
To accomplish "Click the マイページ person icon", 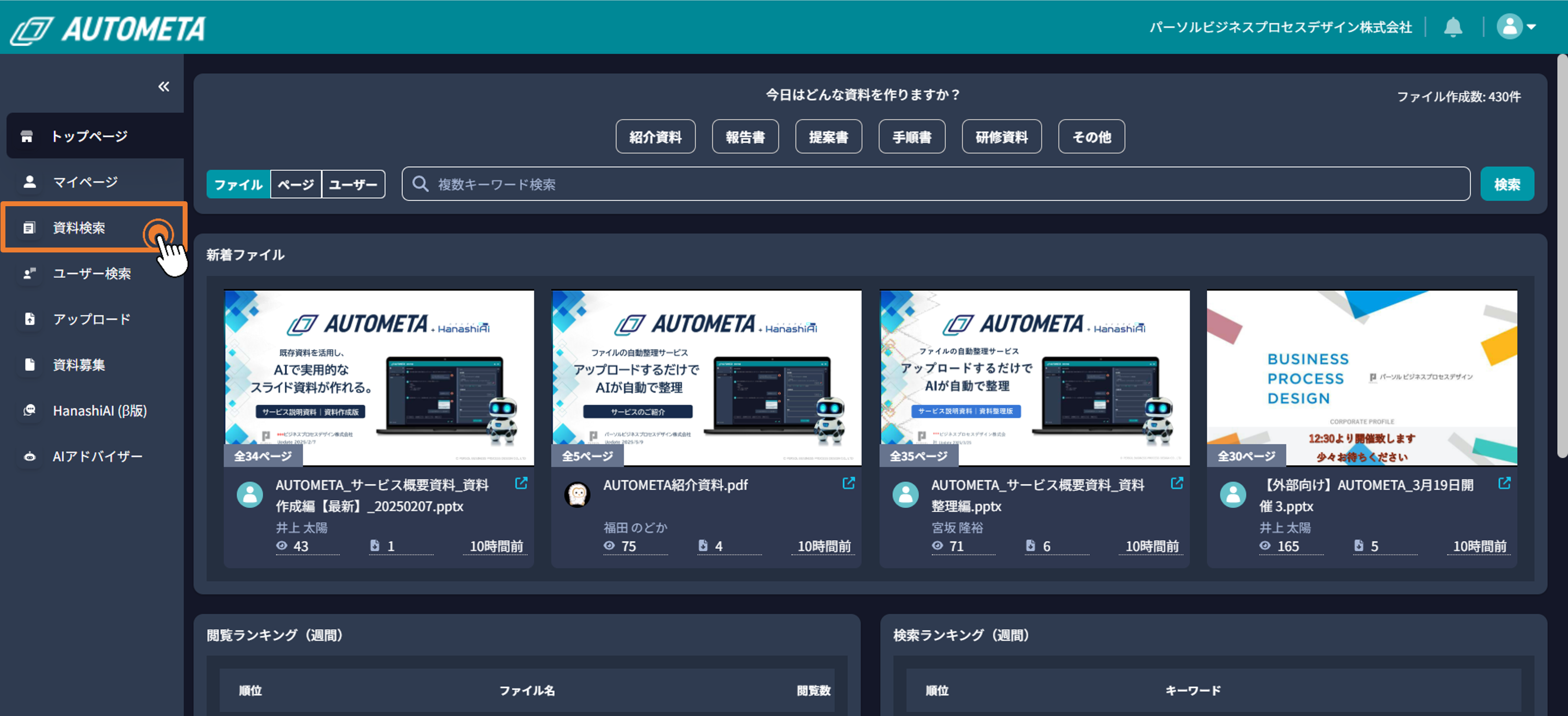I will 29,181.
